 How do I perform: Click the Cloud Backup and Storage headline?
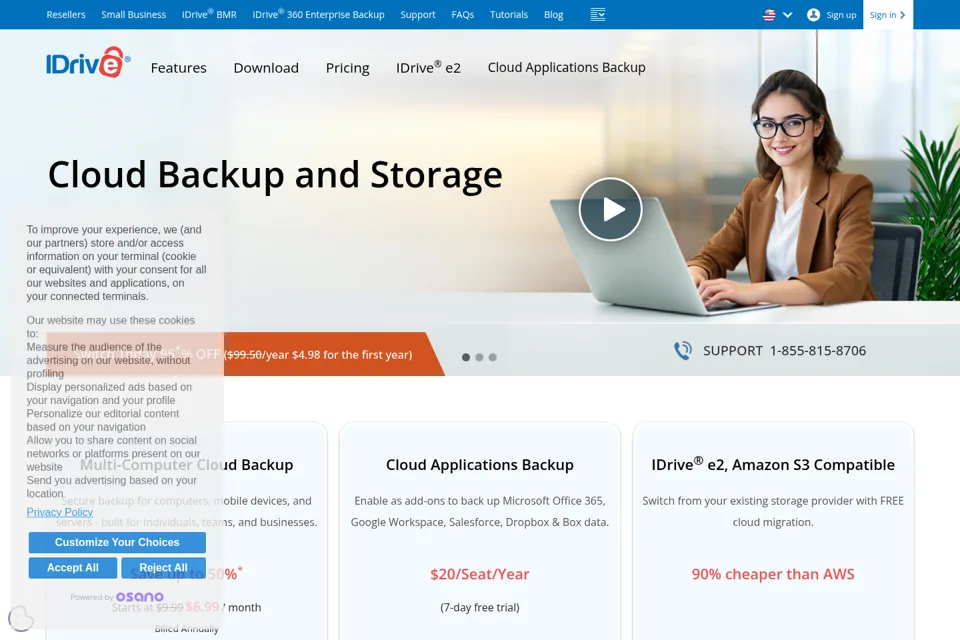[x=276, y=175]
